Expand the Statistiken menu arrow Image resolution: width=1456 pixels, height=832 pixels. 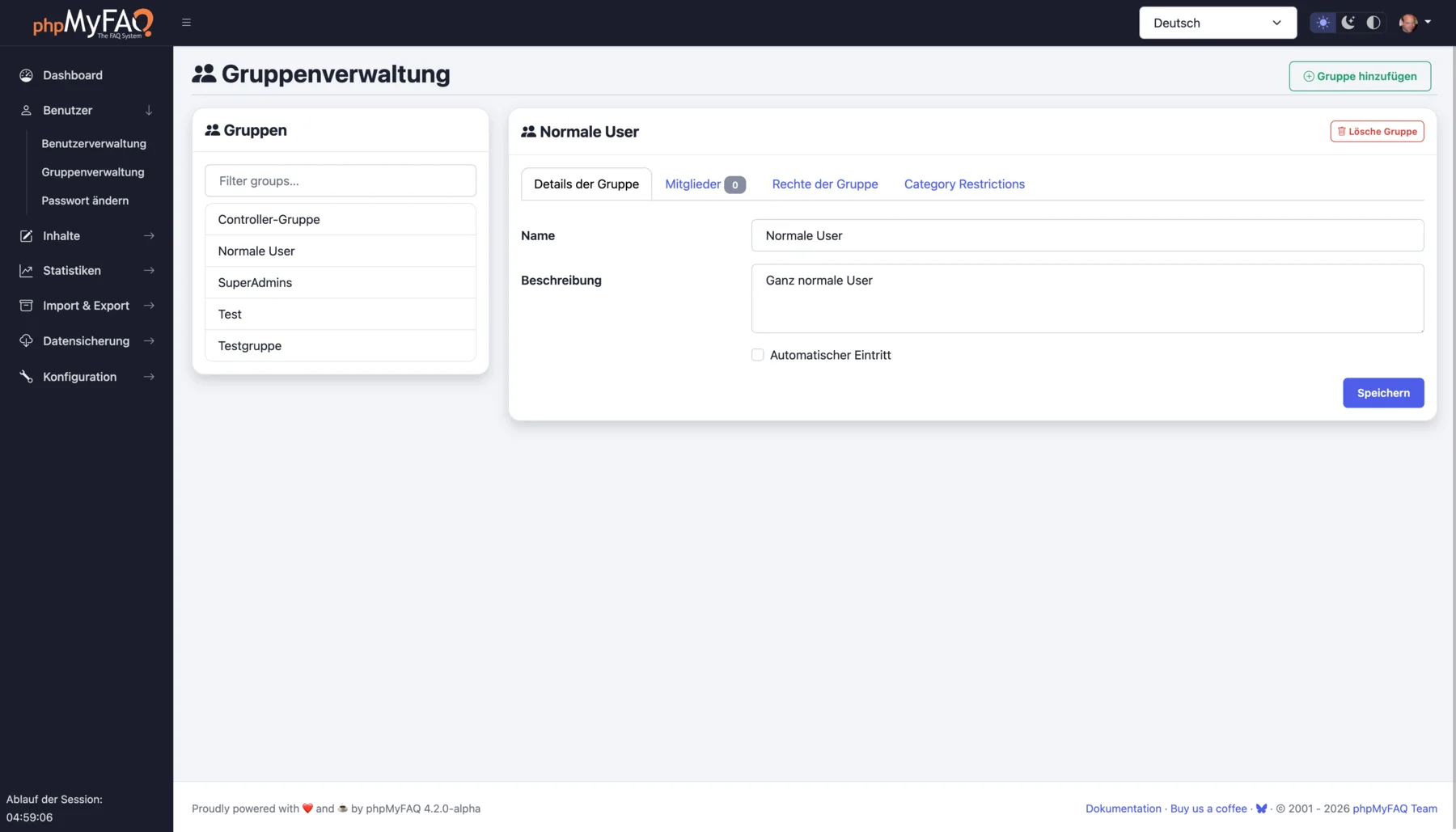pos(149,271)
